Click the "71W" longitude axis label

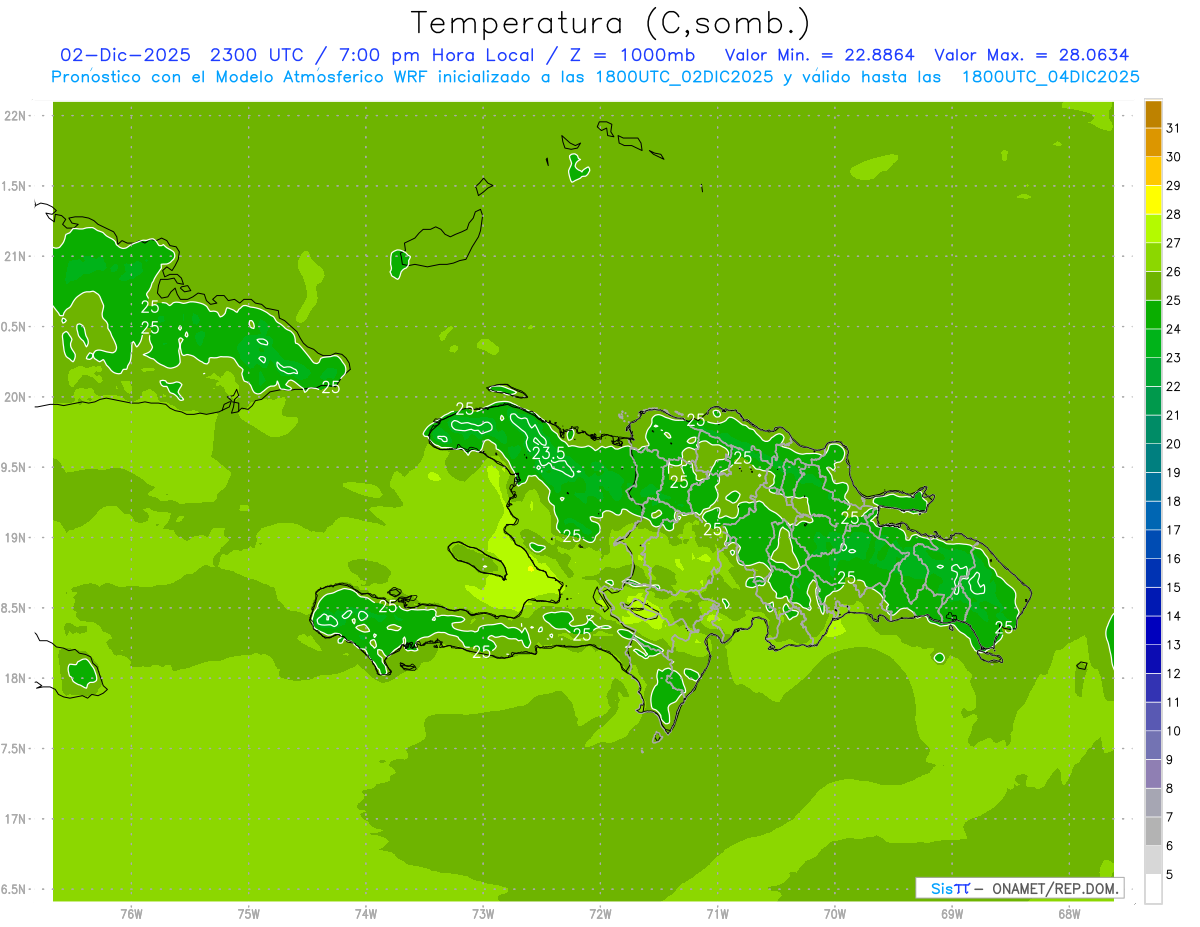[717, 914]
